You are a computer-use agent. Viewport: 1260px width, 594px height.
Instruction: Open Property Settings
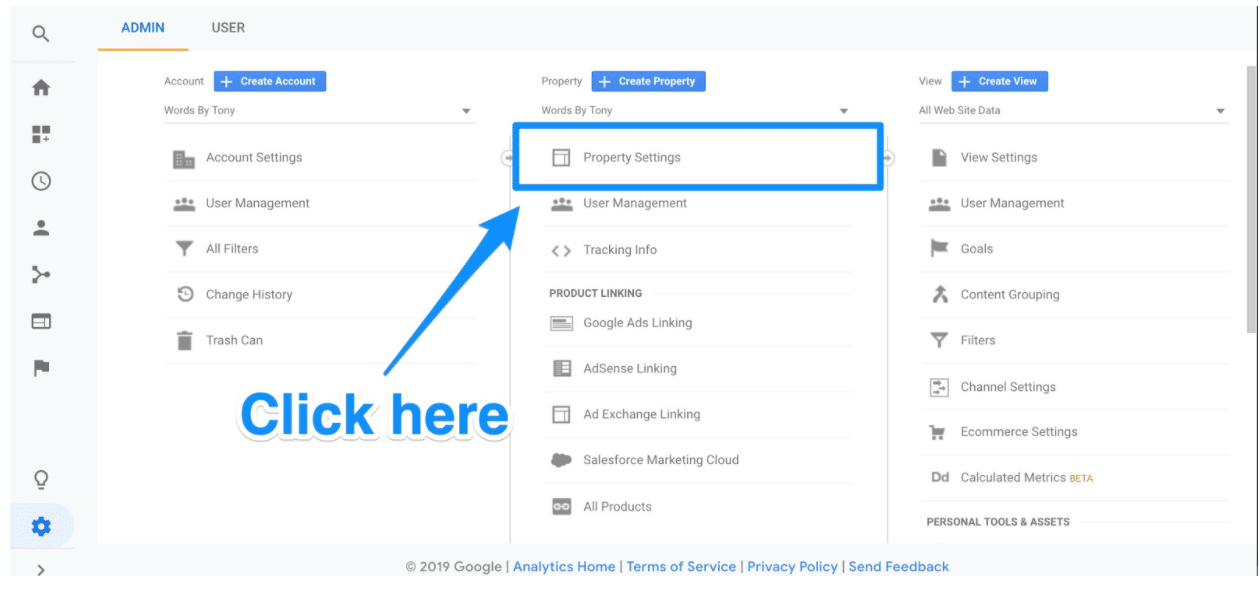click(x=631, y=157)
